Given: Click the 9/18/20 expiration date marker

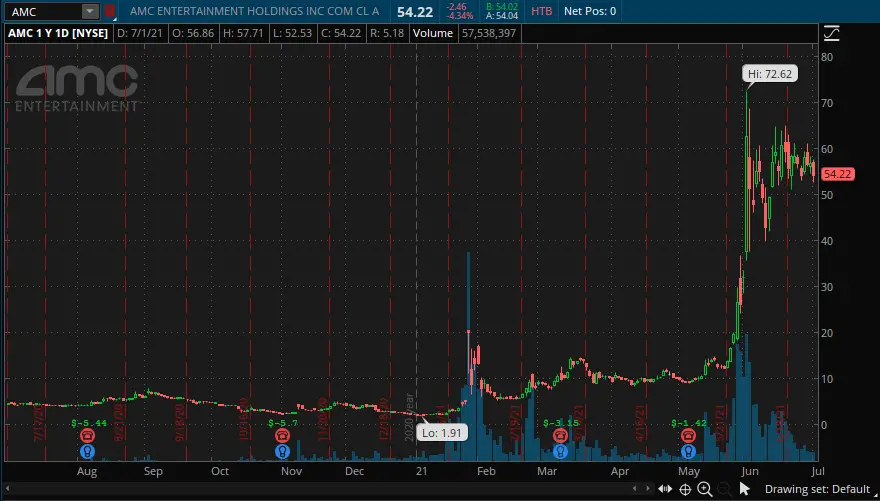Looking at the screenshot, I should pyautogui.click(x=180, y=422).
